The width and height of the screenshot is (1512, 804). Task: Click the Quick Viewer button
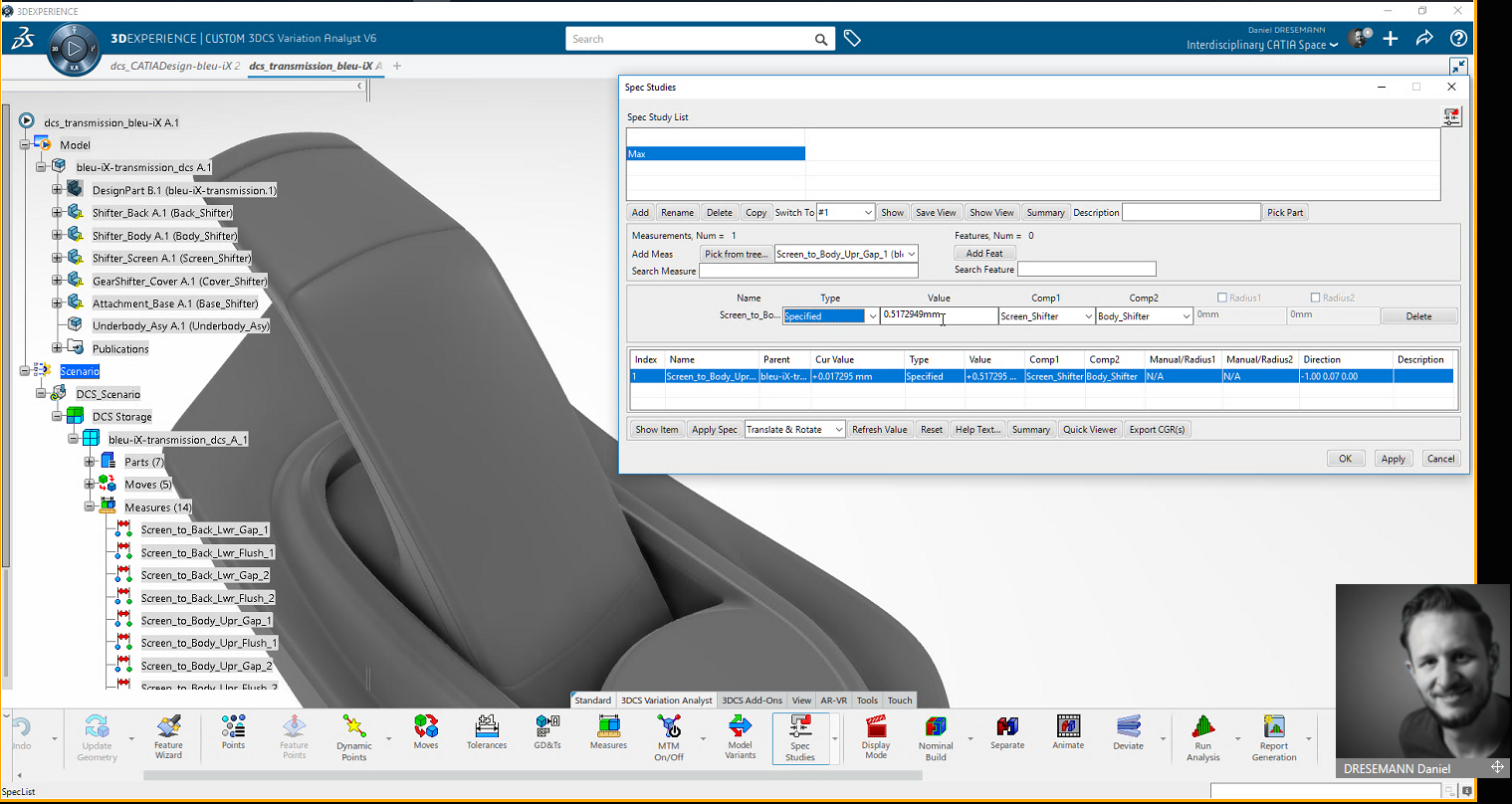click(x=1089, y=430)
